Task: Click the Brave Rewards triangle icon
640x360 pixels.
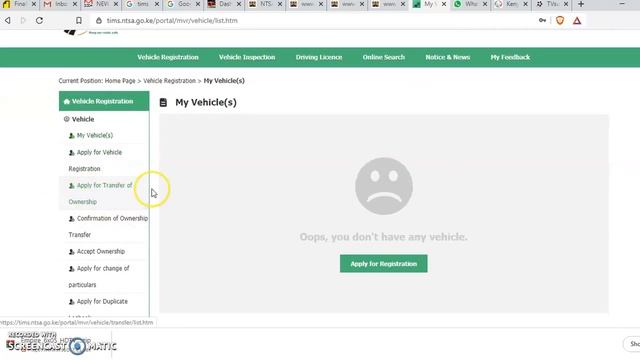Action: 577,20
